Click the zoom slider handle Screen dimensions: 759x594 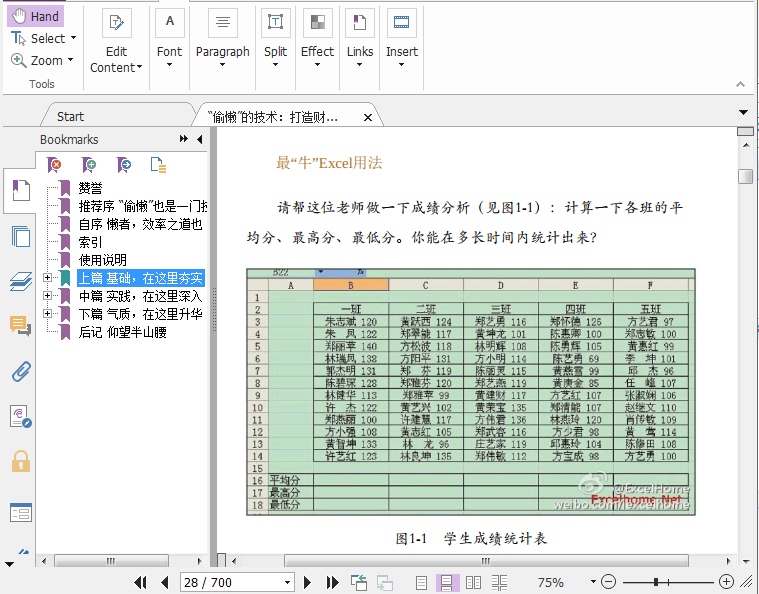pyautogui.click(x=656, y=582)
